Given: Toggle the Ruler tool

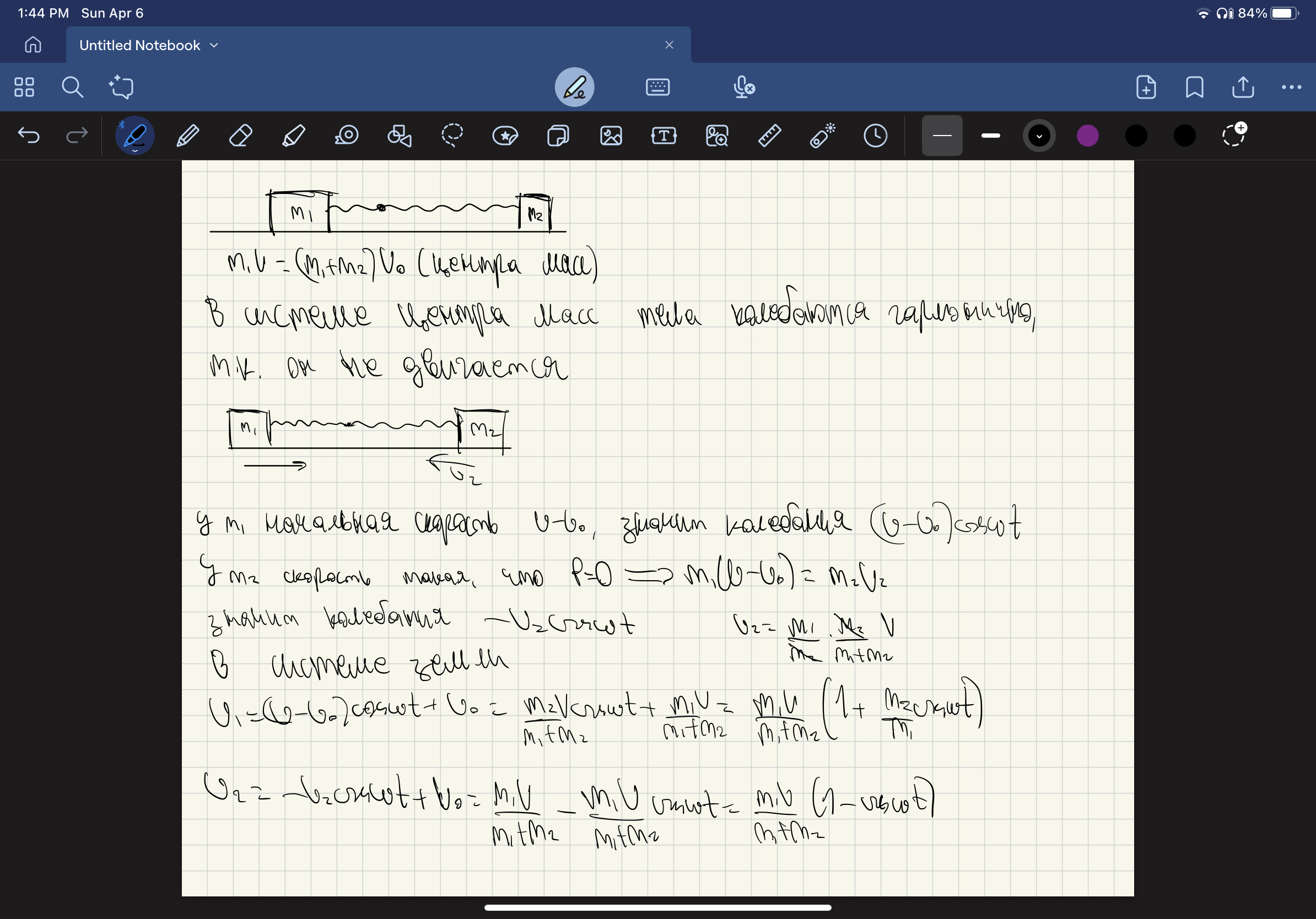Looking at the screenshot, I should [x=770, y=136].
